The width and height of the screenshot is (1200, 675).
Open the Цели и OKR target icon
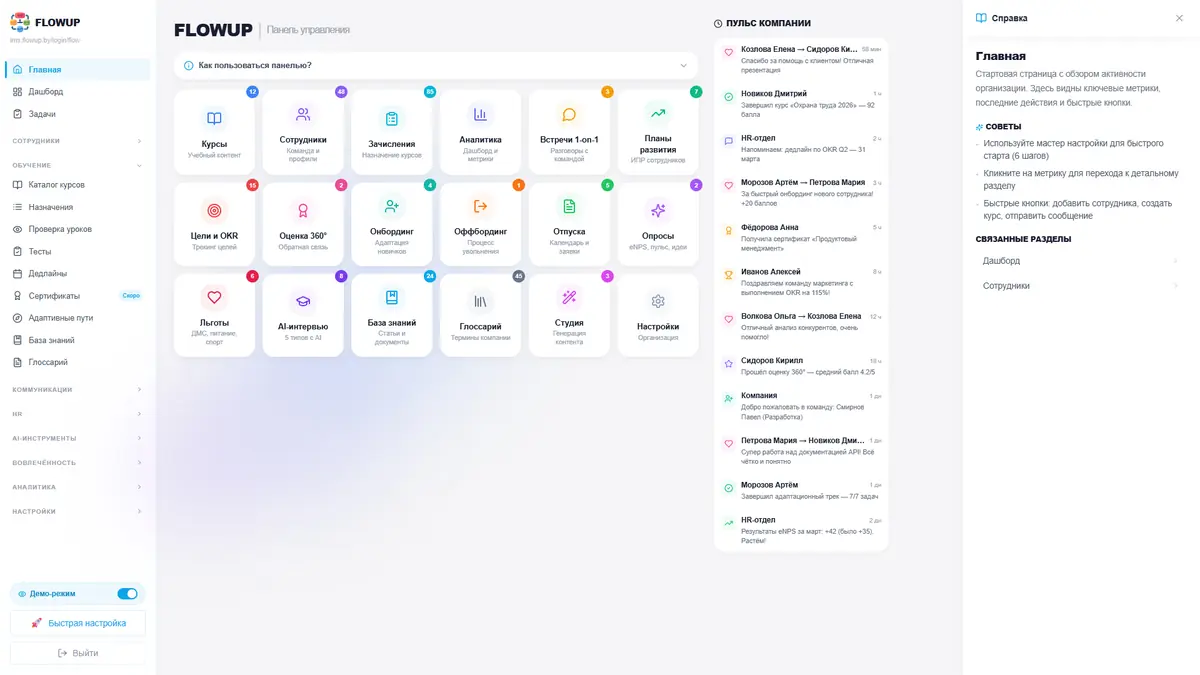coord(214,210)
